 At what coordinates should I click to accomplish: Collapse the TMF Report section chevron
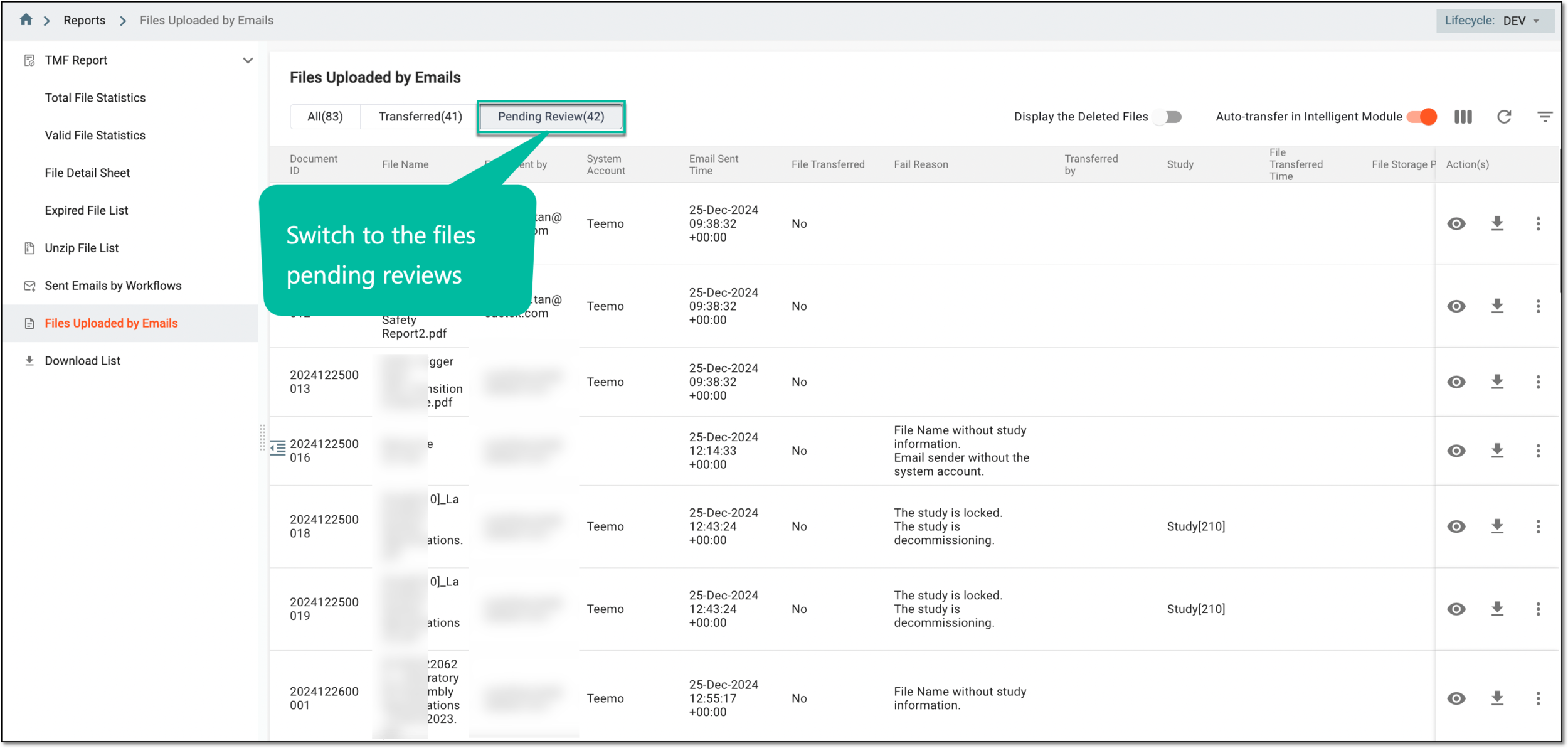(248, 60)
